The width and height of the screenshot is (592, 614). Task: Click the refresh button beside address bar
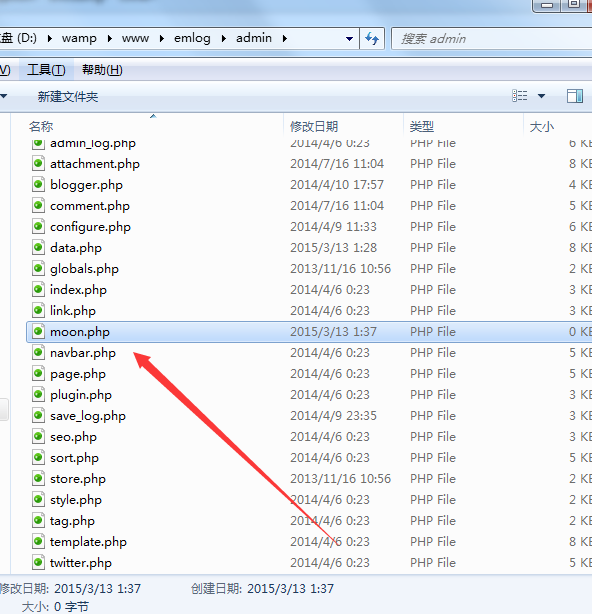click(372, 38)
